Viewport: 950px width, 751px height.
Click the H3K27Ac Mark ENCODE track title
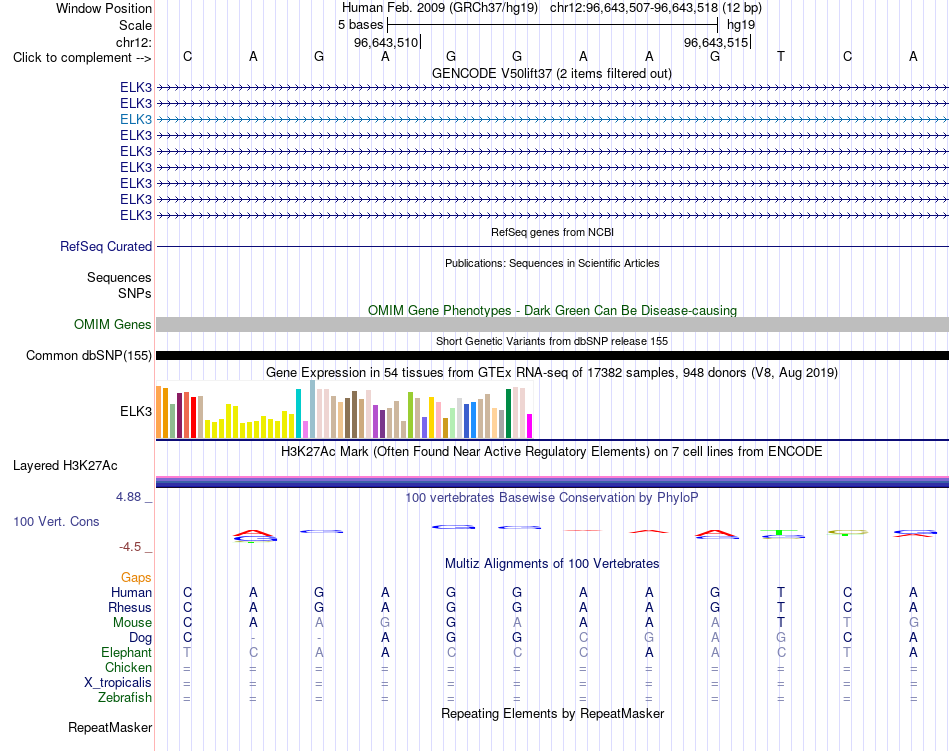[552, 452]
